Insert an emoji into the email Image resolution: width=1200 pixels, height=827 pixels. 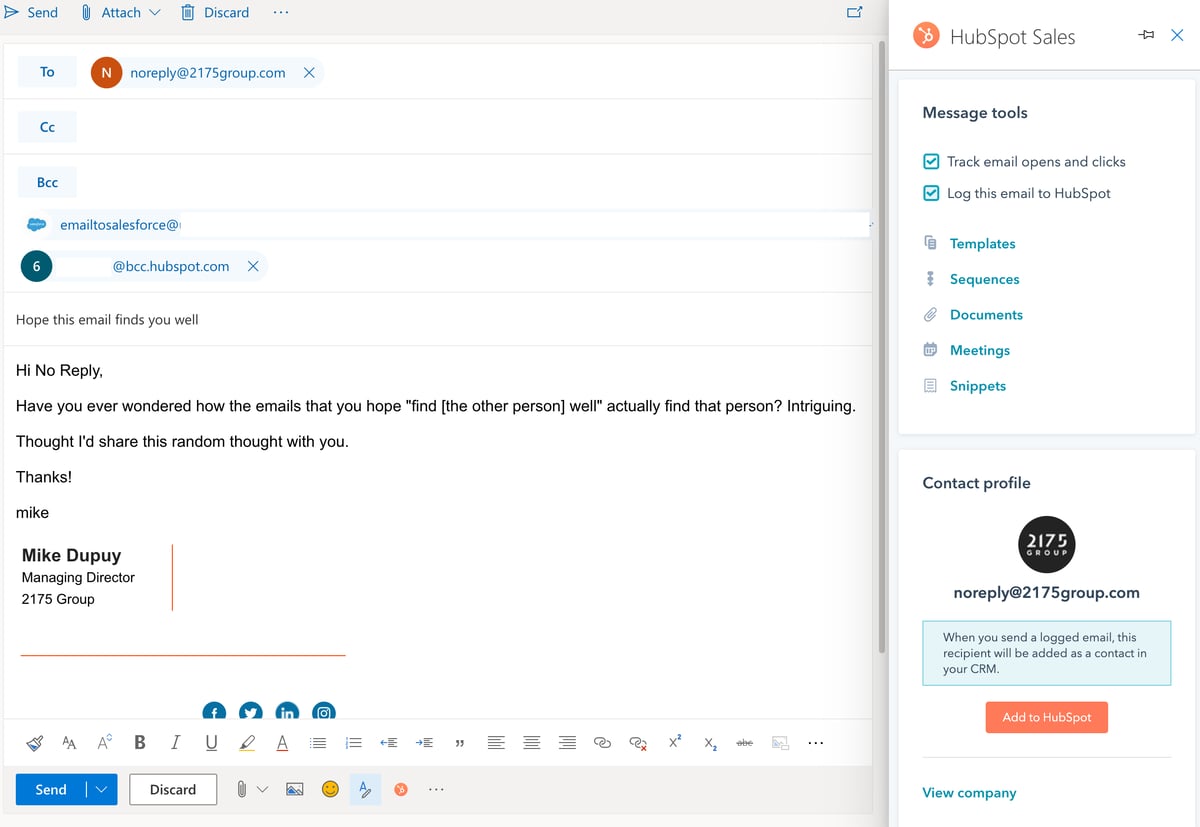pos(329,789)
